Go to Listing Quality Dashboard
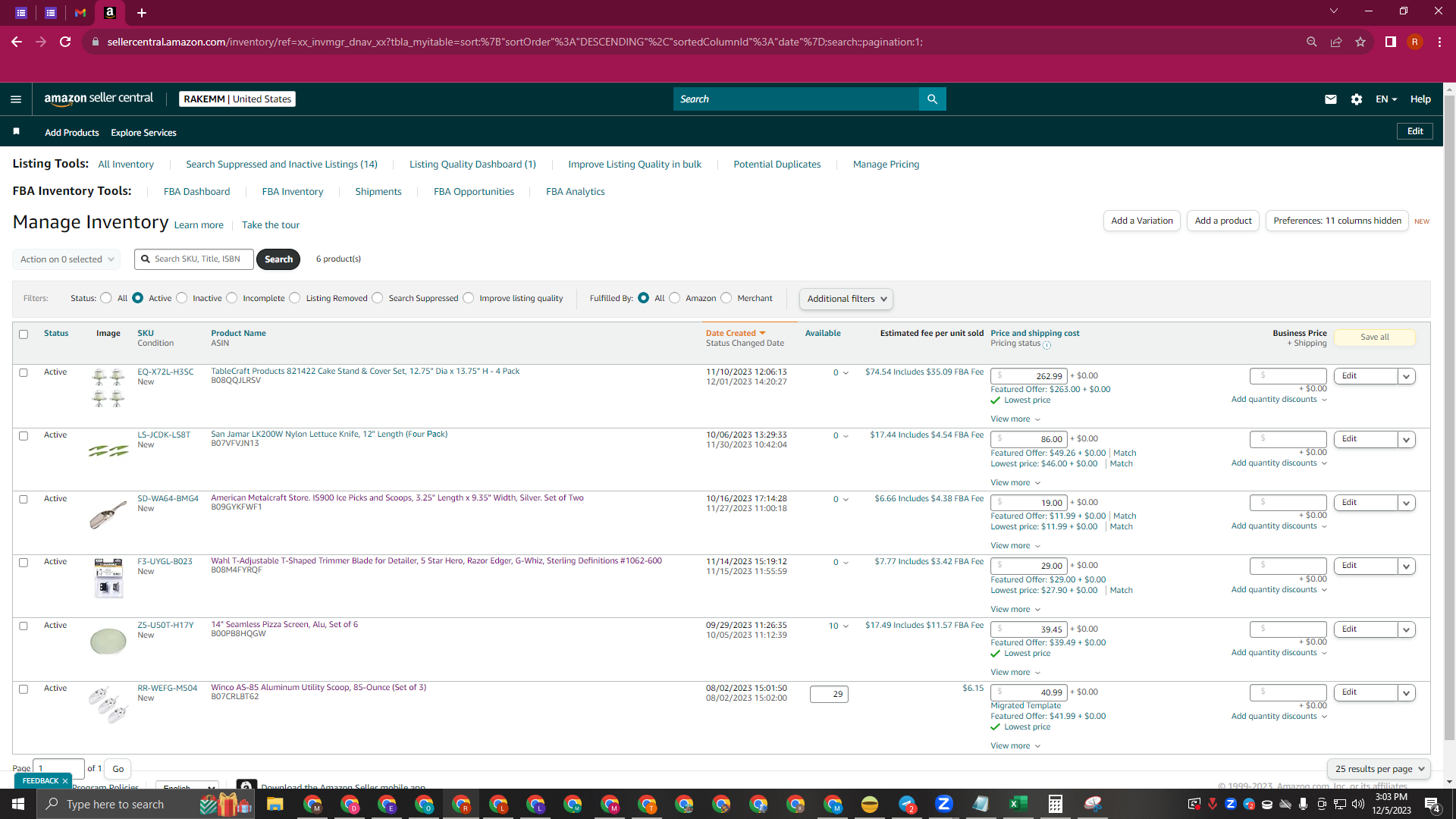 (x=472, y=165)
